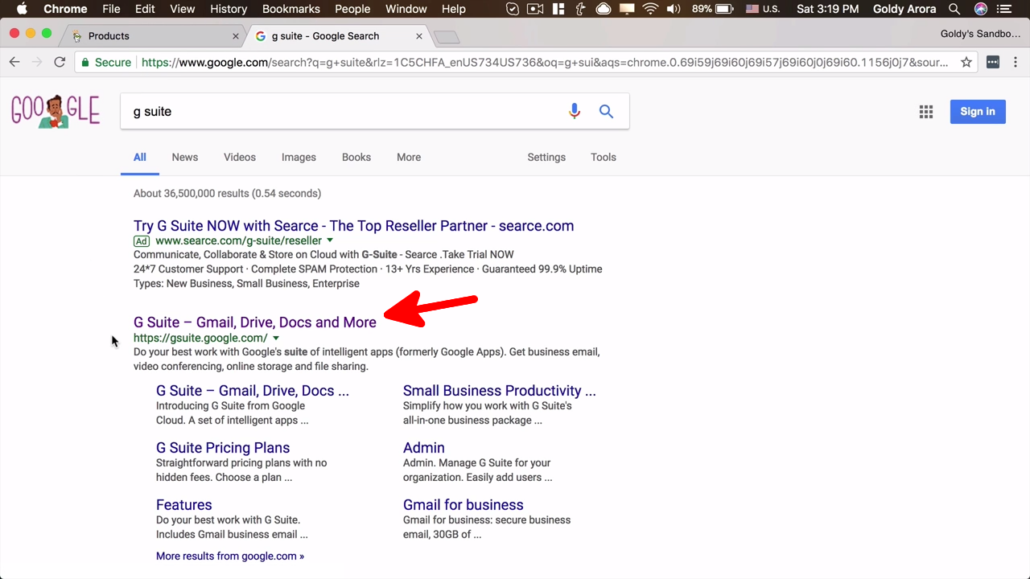The width and height of the screenshot is (1030, 579).
Task: Select the News results tab
Action: pyautogui.click(x=185, y=157)
